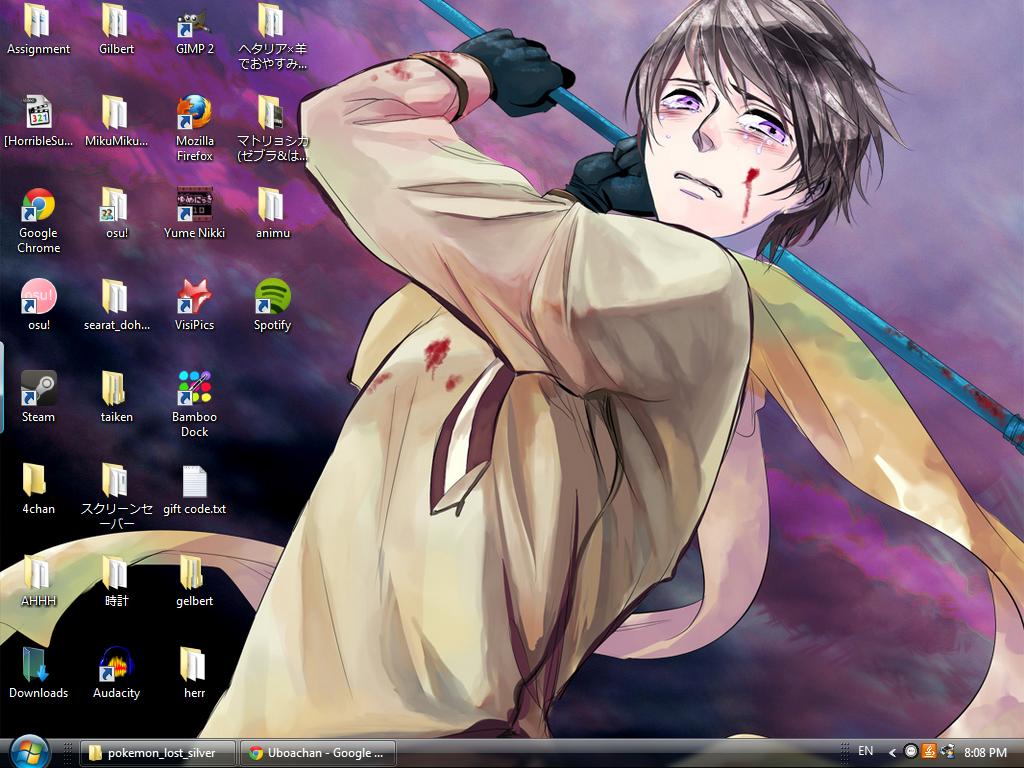Open the VisiPics shortcut

coord(195,305)
